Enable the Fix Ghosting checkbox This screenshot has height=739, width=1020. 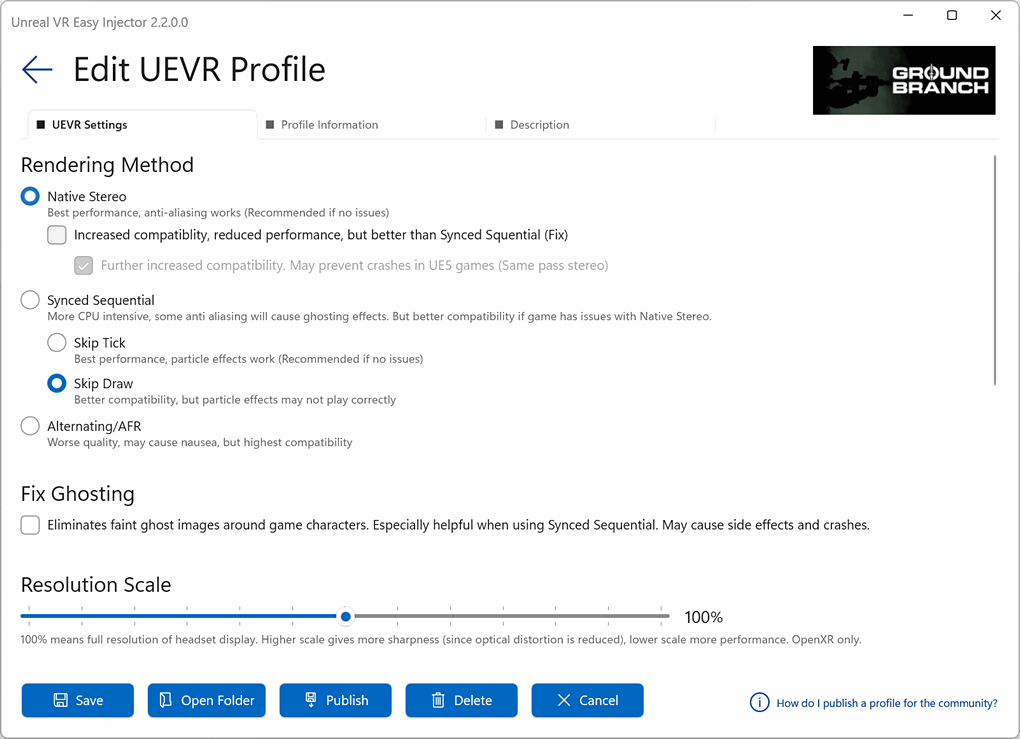pos(29,524)
